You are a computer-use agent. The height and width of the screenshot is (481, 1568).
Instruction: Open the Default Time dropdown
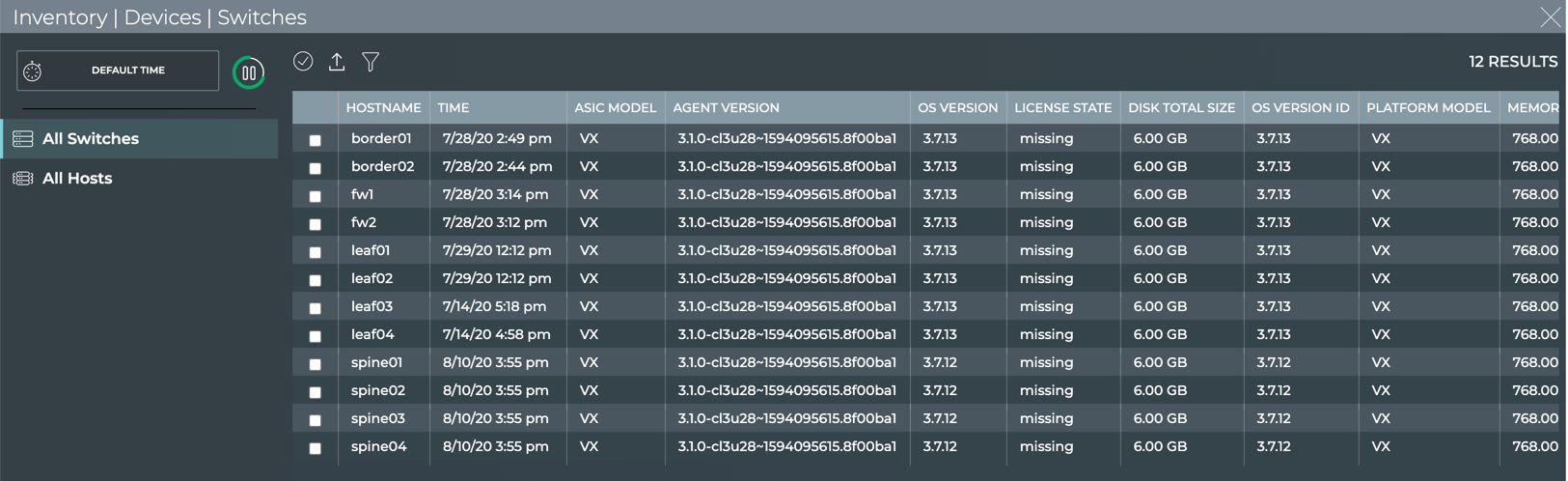click(127, 71)
